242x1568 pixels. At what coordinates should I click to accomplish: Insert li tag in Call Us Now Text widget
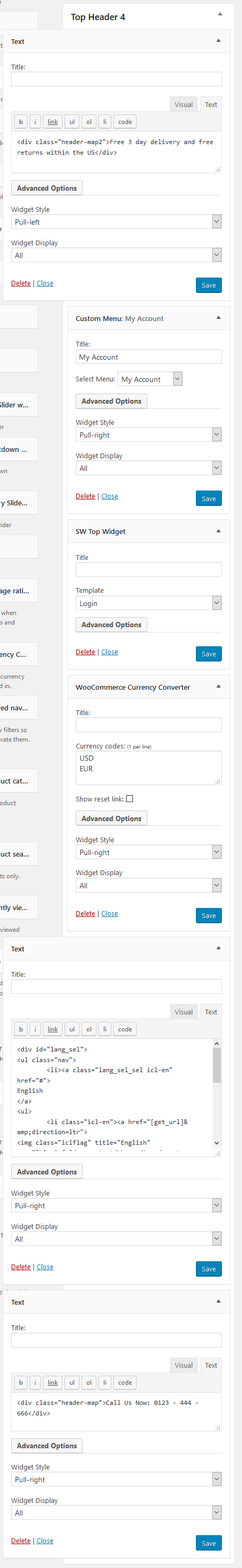(x=104, y=1383)
